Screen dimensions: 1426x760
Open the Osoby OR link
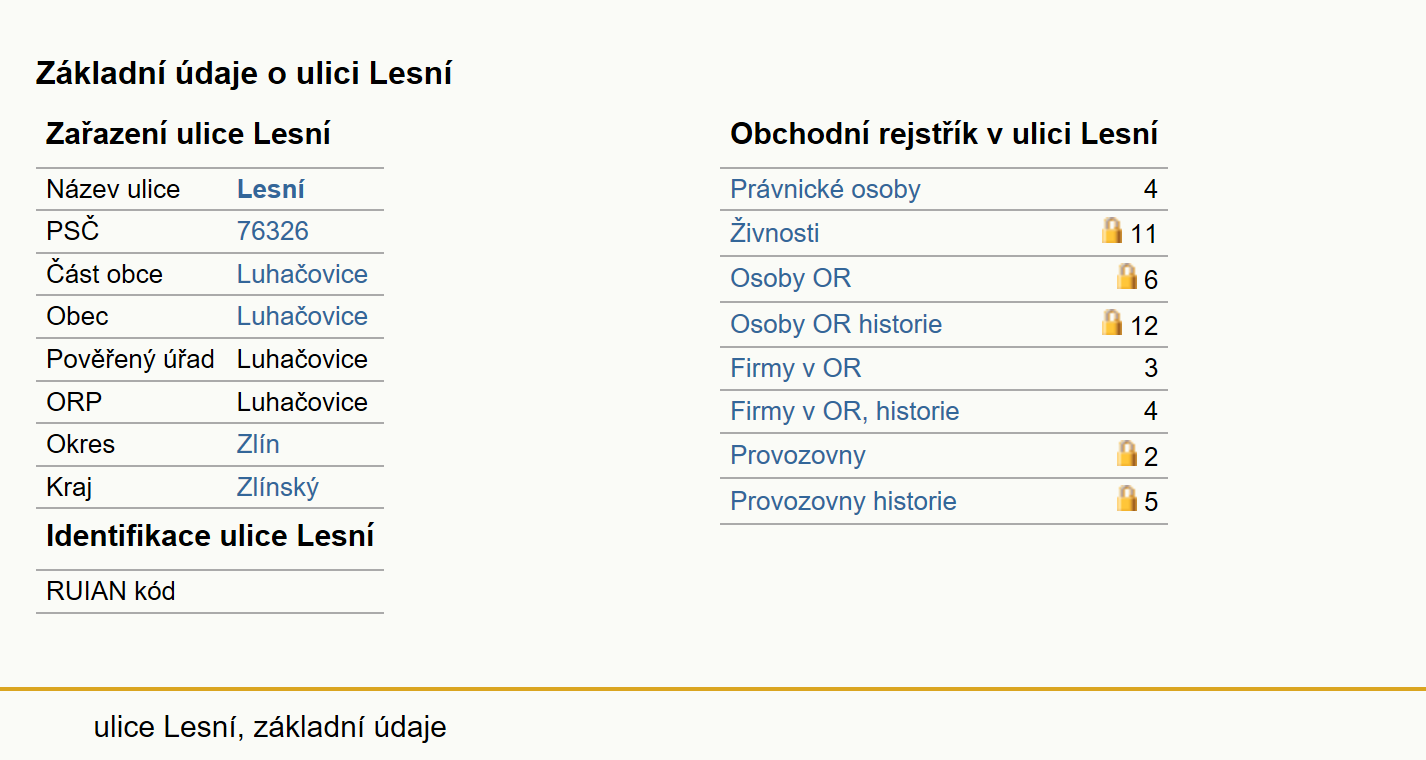791,278
